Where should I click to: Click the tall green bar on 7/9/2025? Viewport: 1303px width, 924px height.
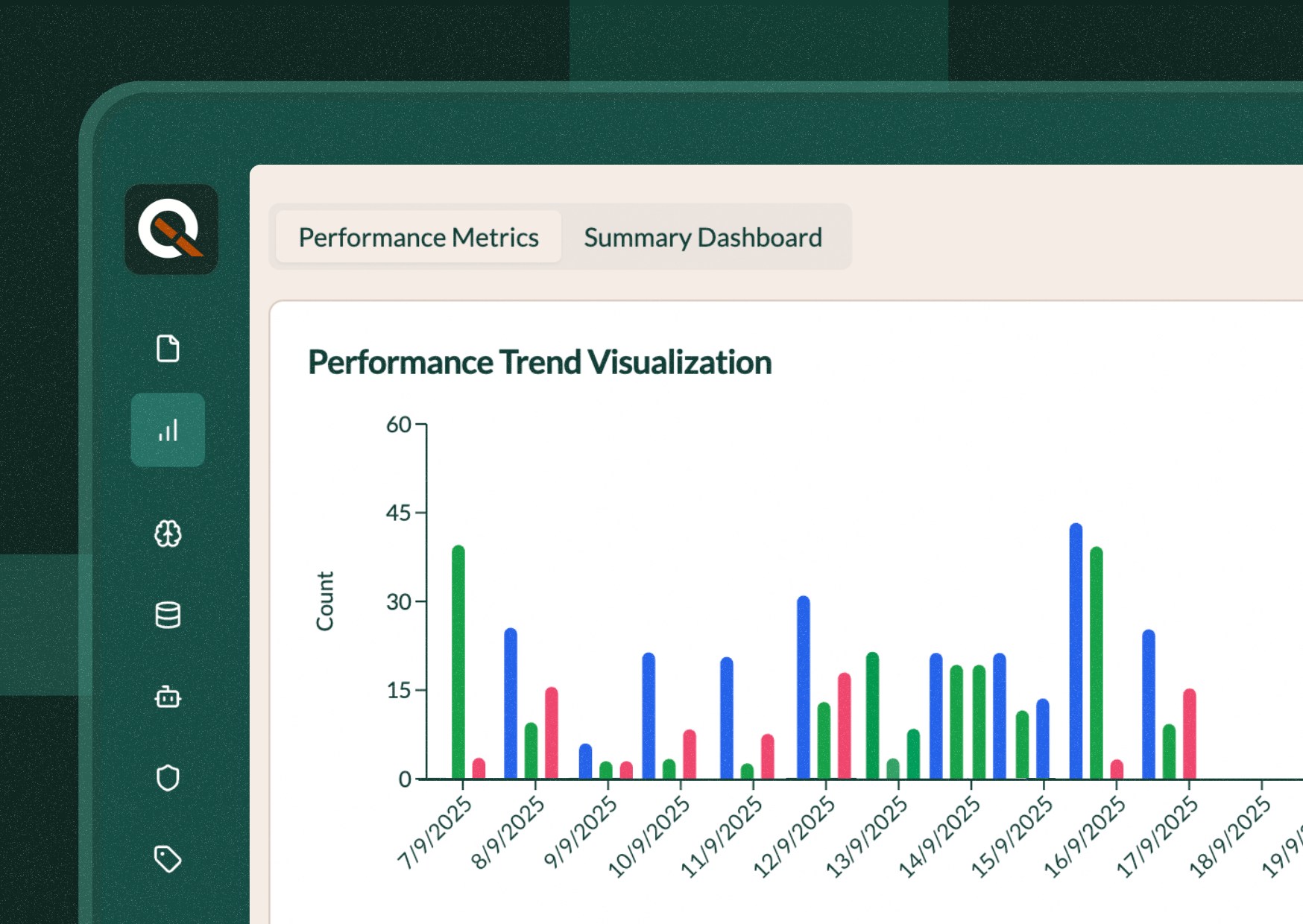(458, 656)
